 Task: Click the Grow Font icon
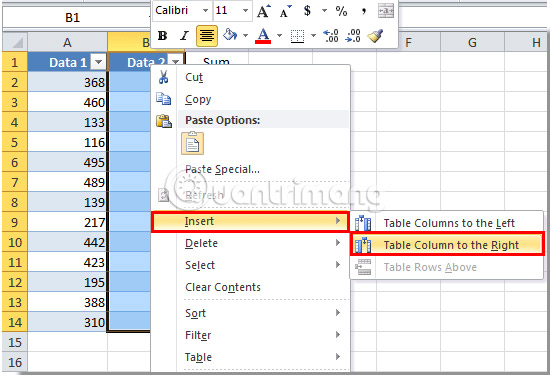(x=264, y=11)
